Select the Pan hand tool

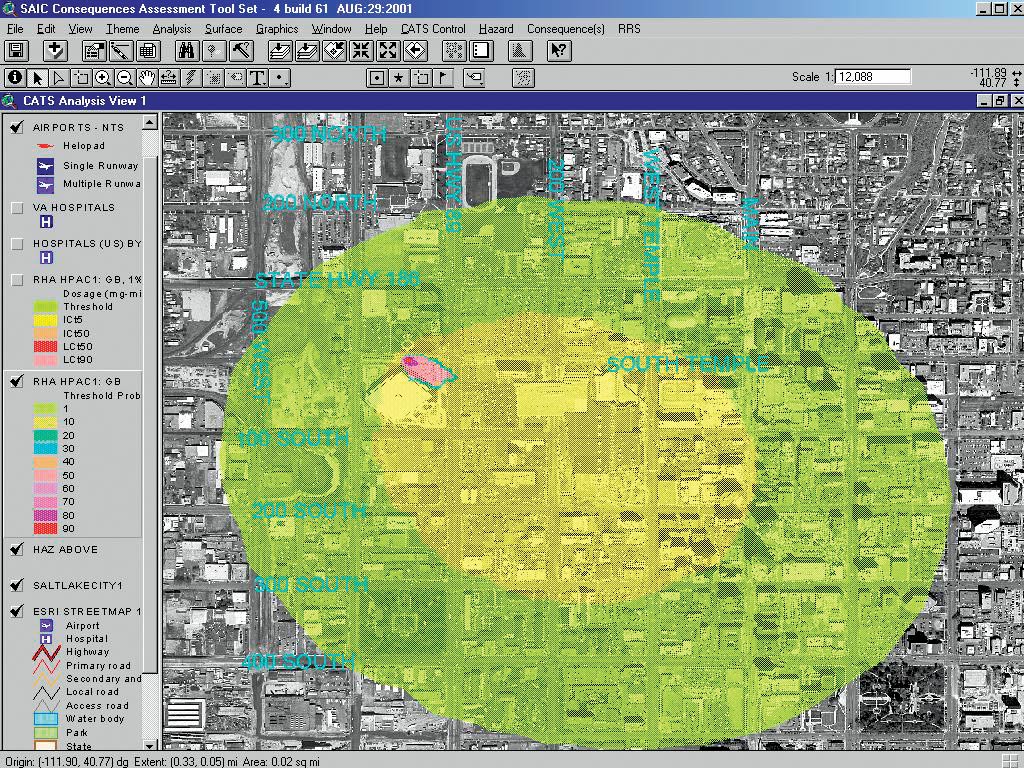pyautogui.click(x=148, y=78)
